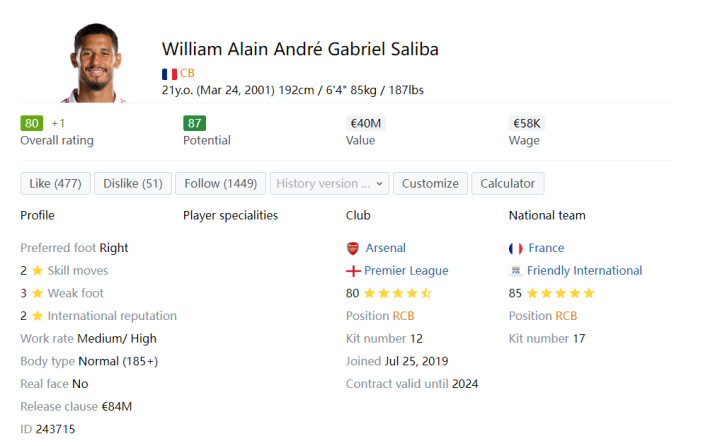Open the History version dropdown
This screenshot has height=446, width=720.
click(330, 184)
